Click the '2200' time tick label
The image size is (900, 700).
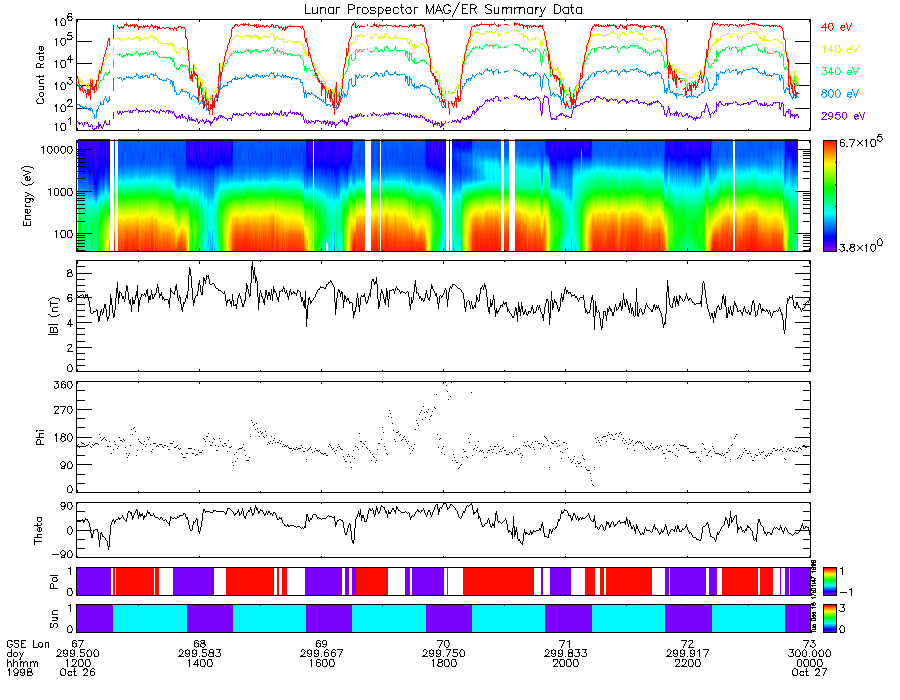pyautogui.click(x=688, y=663)
